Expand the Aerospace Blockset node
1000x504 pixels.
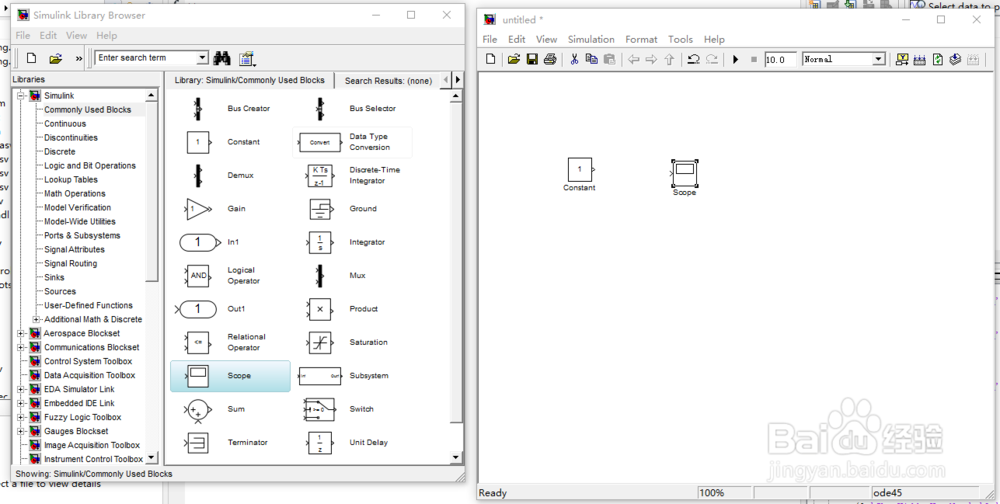point(20,334)
